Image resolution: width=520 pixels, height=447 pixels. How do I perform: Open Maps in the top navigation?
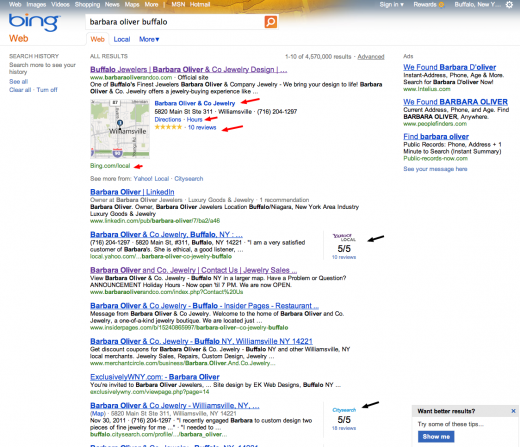(x=132, y=5)
